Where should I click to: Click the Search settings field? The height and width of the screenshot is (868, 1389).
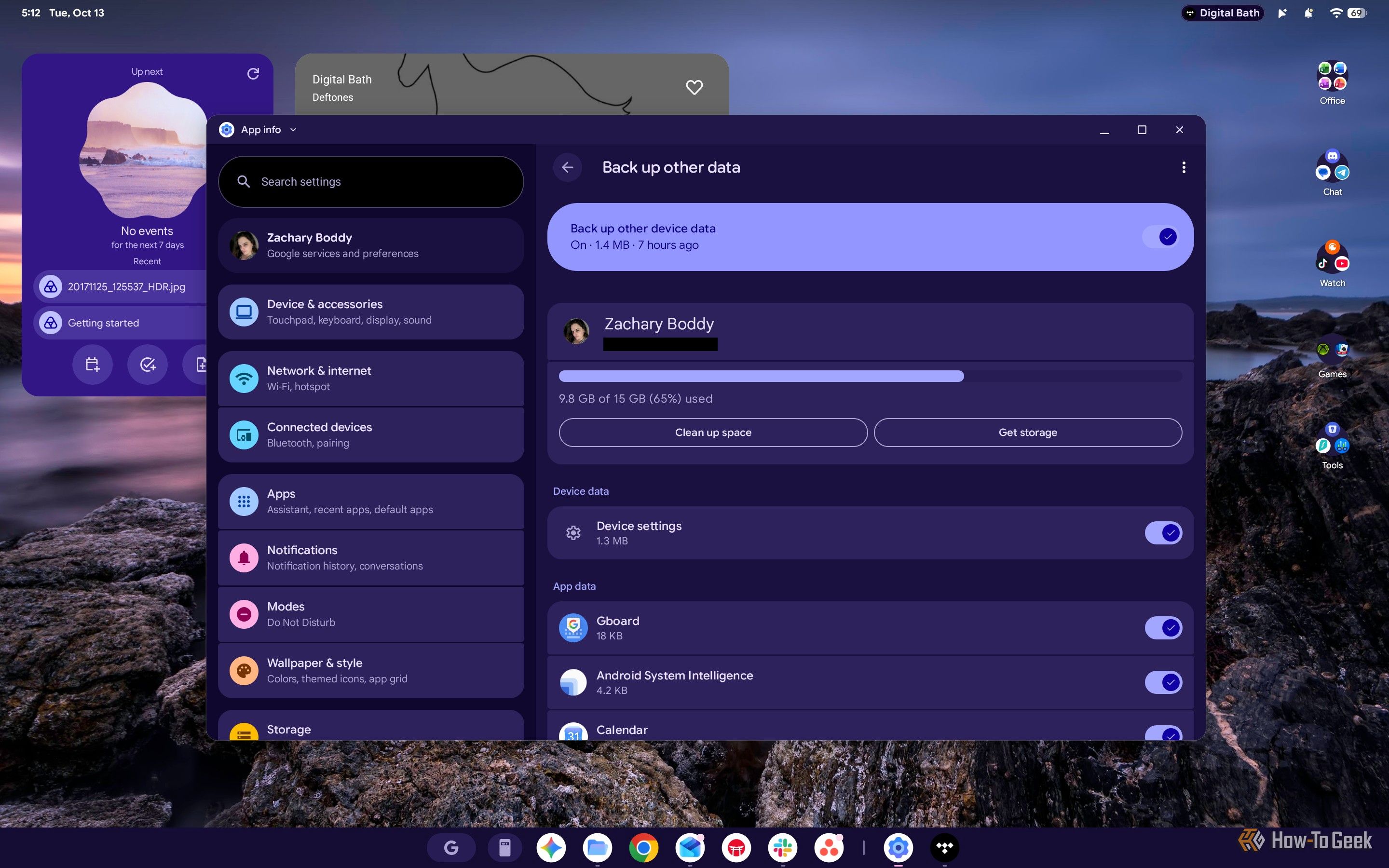(x=371, y=181)
